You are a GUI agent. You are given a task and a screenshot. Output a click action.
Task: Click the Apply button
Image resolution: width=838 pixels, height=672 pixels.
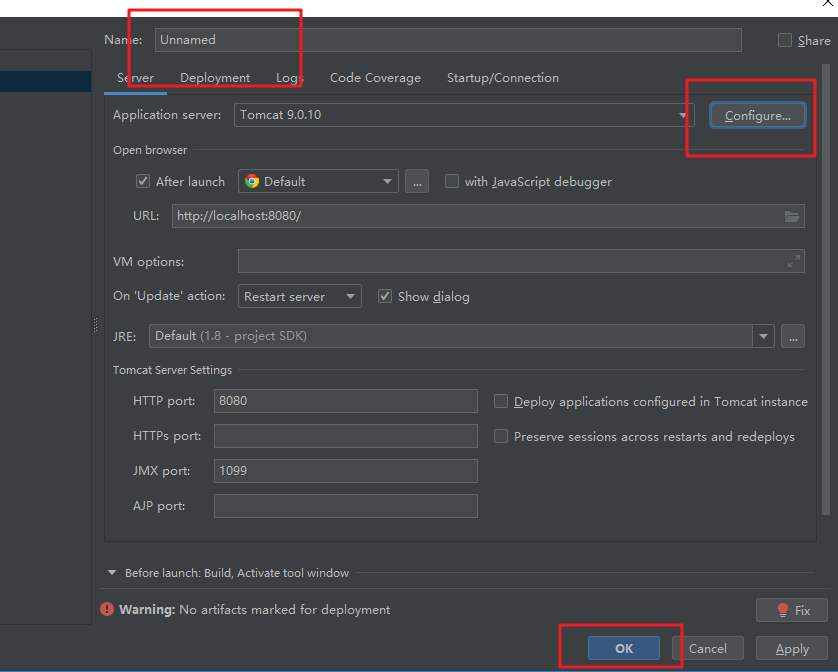click(792, 648)
